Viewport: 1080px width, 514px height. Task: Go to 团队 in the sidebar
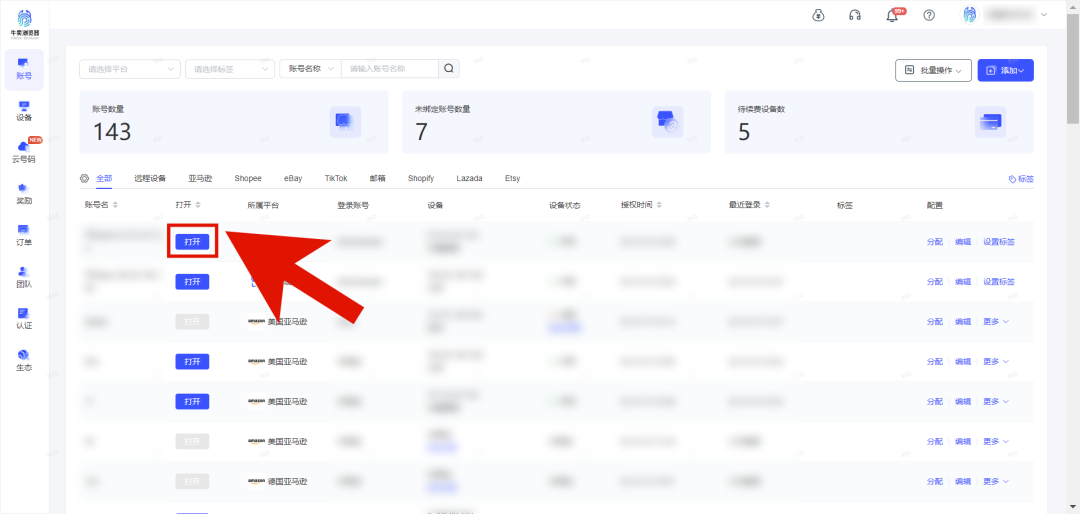tap(24, 277)
